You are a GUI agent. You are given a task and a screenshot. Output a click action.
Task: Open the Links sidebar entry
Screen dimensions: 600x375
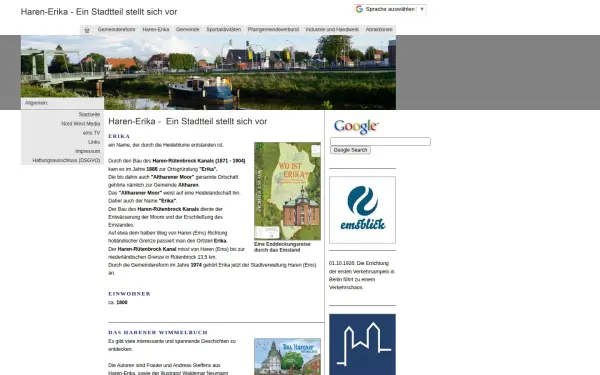tap(94, 142)
